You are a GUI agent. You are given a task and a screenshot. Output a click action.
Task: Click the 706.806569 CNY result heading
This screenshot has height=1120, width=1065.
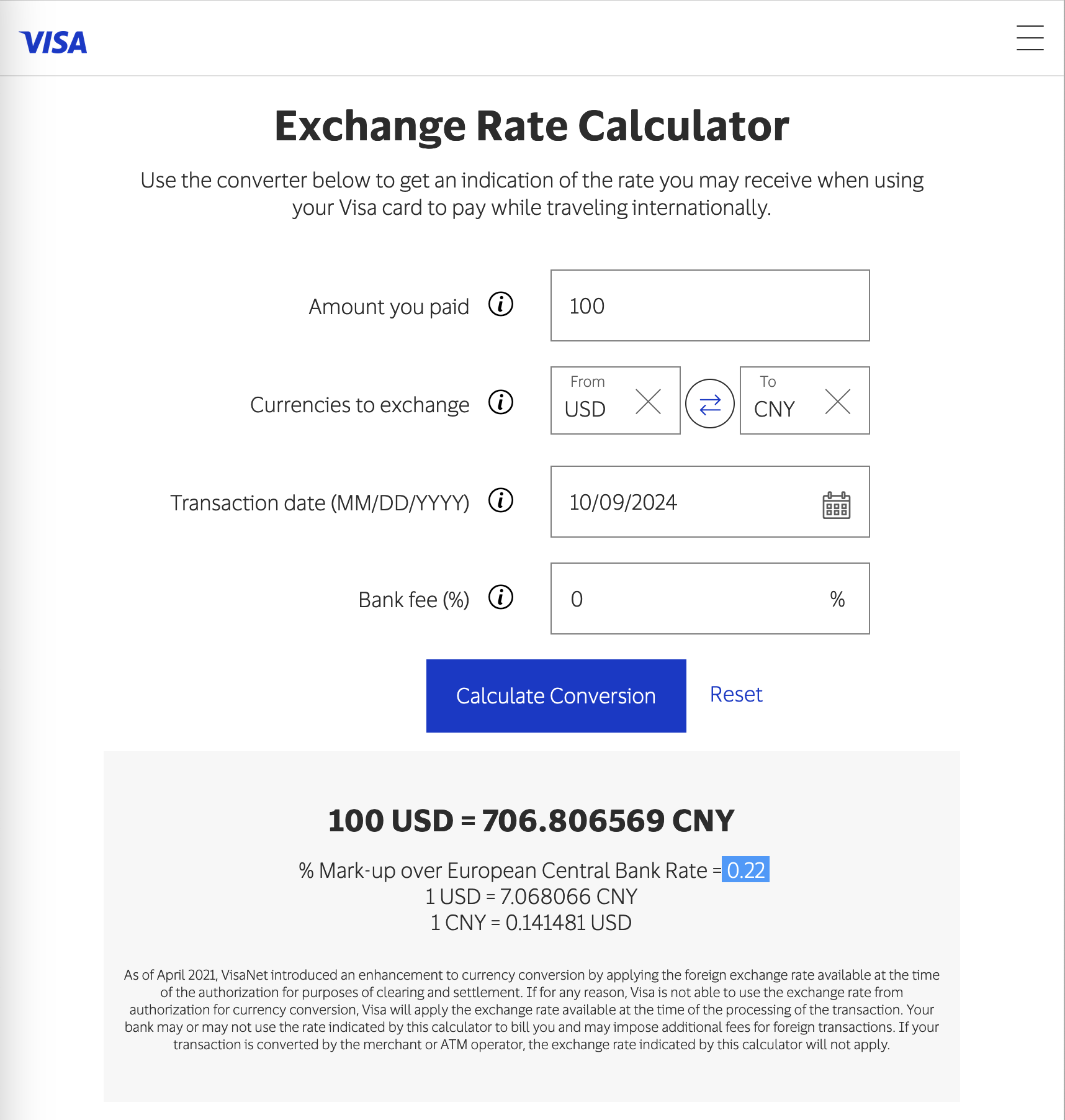pyautogui.click(x=531, y=820)
